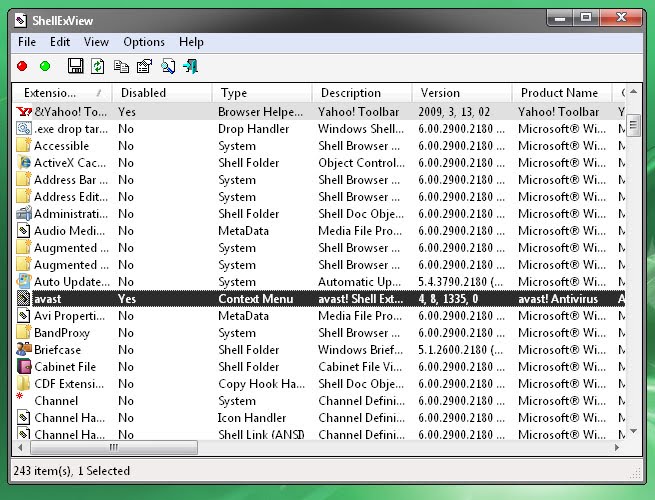This screenshot has width=655, height=500.
Task: Click Yes in the avast Disabled cell
Action: click(x=127, y=299)
